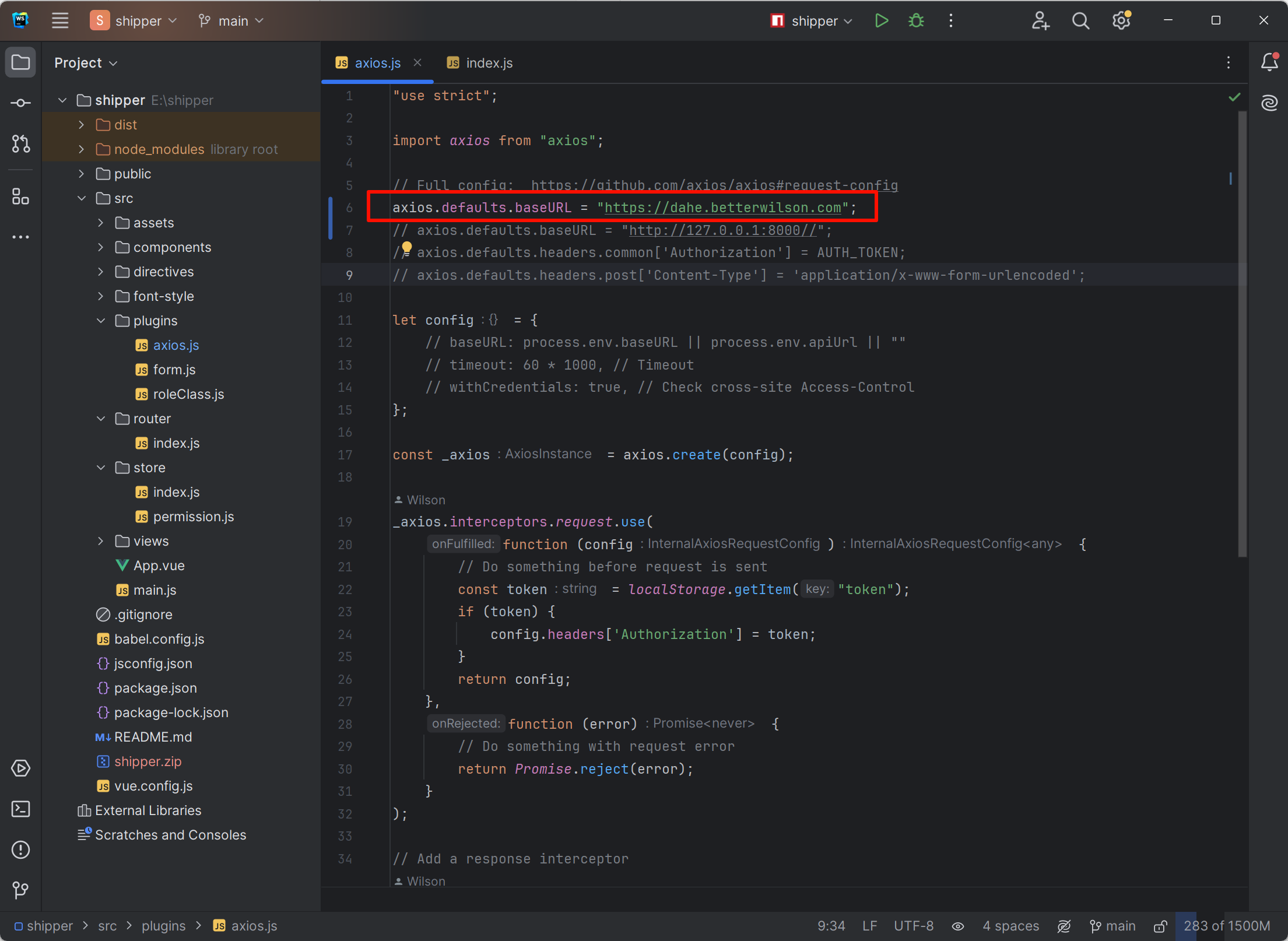Click the lightbulb quick-fix on line 8
This screenshot has height=941, width=1288.
[406, 249]
